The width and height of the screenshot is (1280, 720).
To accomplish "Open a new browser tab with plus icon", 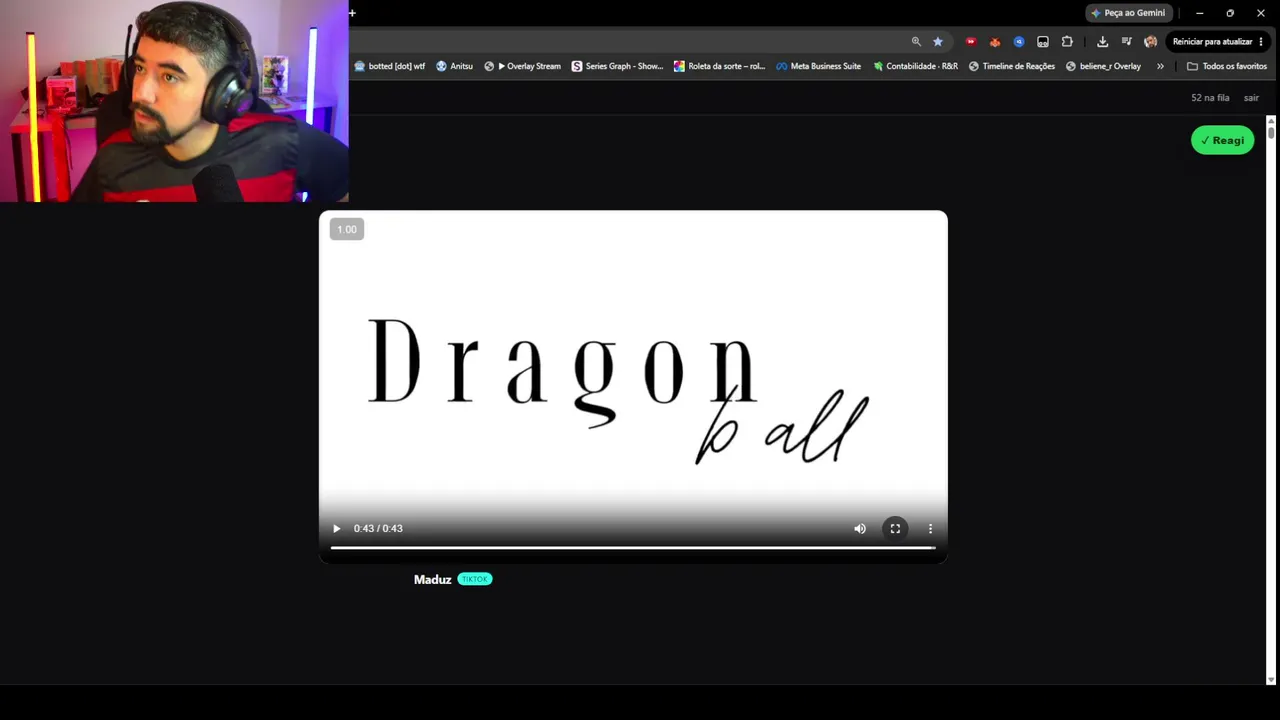I will [x=352, y=13].
